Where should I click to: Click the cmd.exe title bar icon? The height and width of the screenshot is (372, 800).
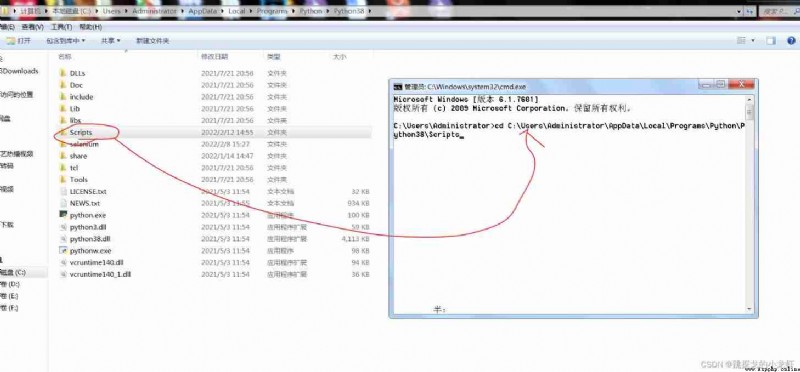398,87
